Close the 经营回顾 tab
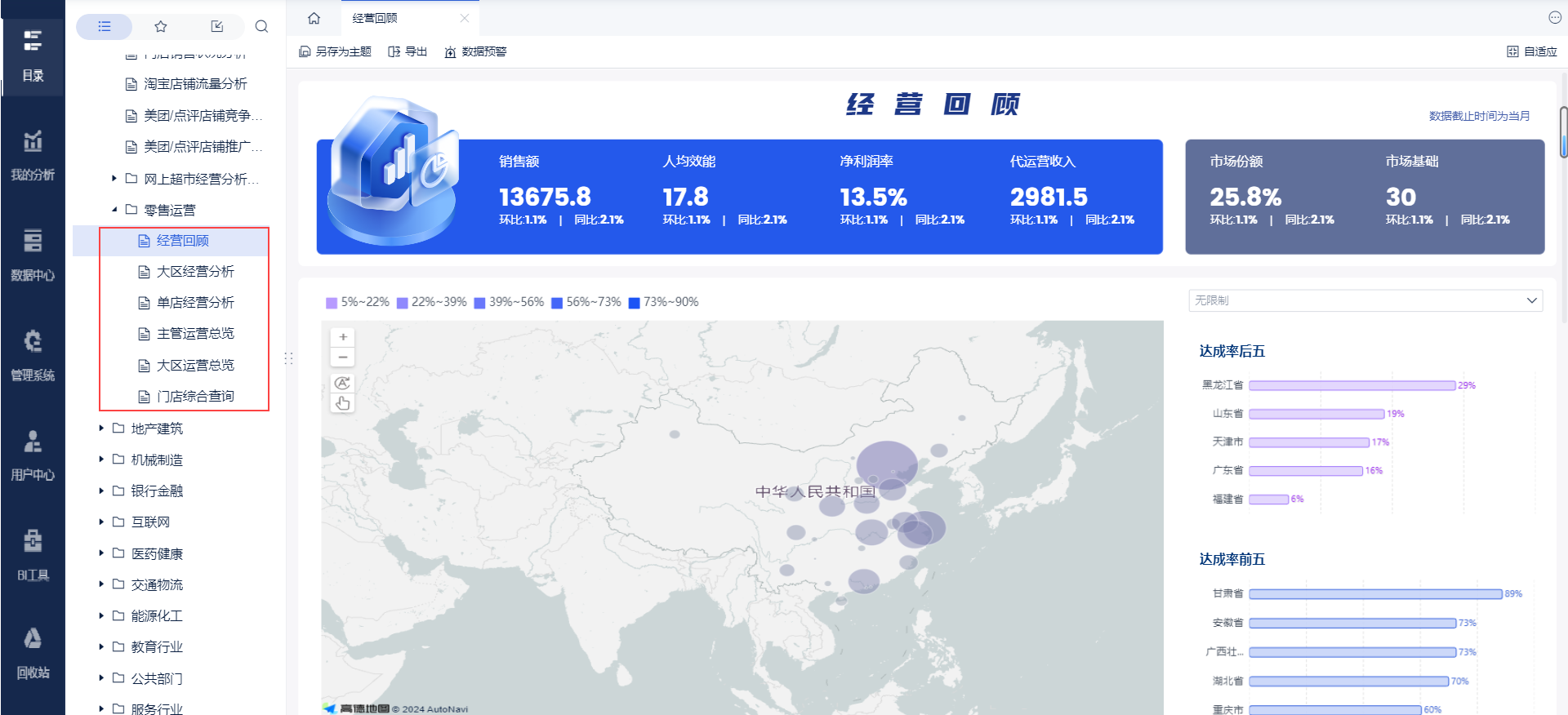 pyautogui.click(x=464, y=18)
